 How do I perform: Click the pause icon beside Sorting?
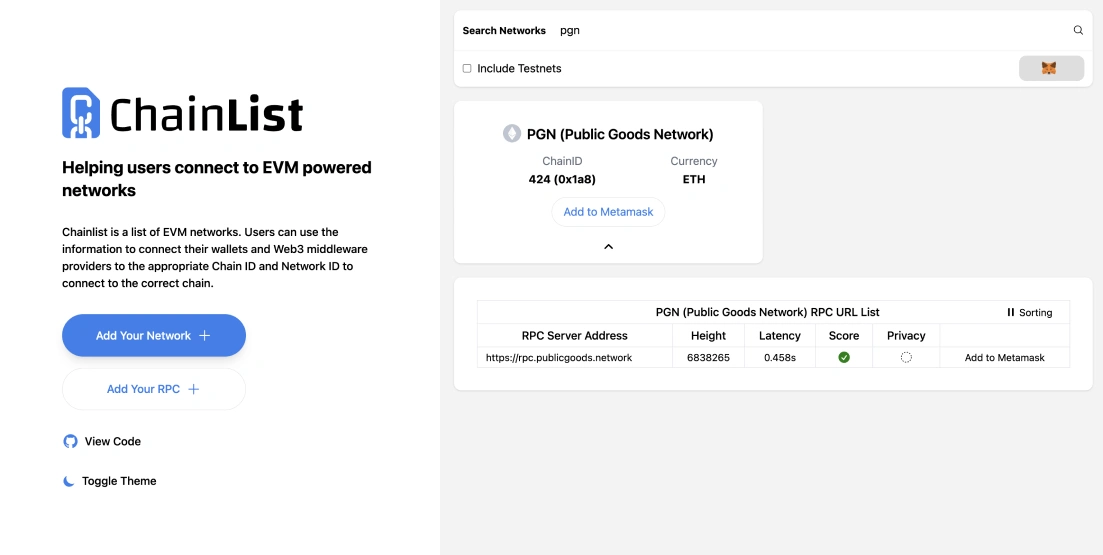tap(1011, 312)
